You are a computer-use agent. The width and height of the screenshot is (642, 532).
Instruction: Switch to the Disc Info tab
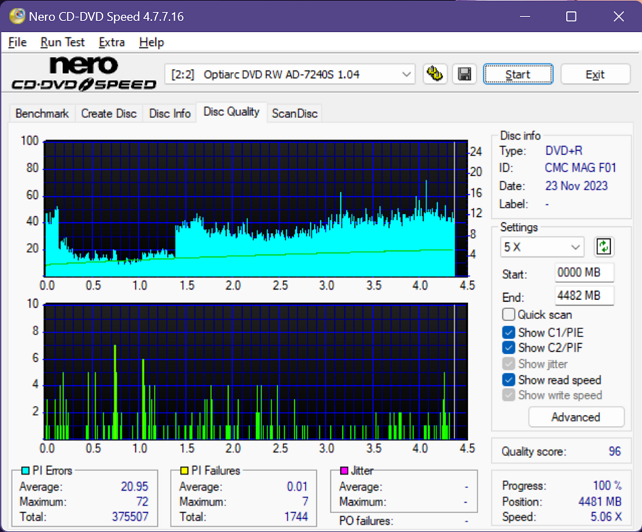(170, 113)
